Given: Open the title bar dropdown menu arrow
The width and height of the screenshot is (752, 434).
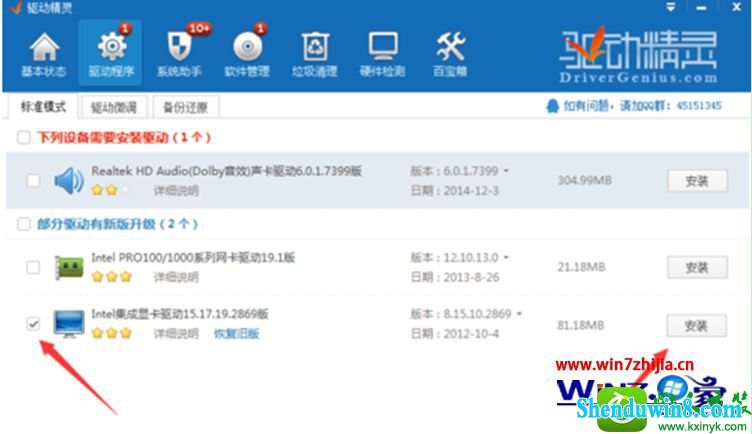Looking at the screenshot, I should coord(670,7).
